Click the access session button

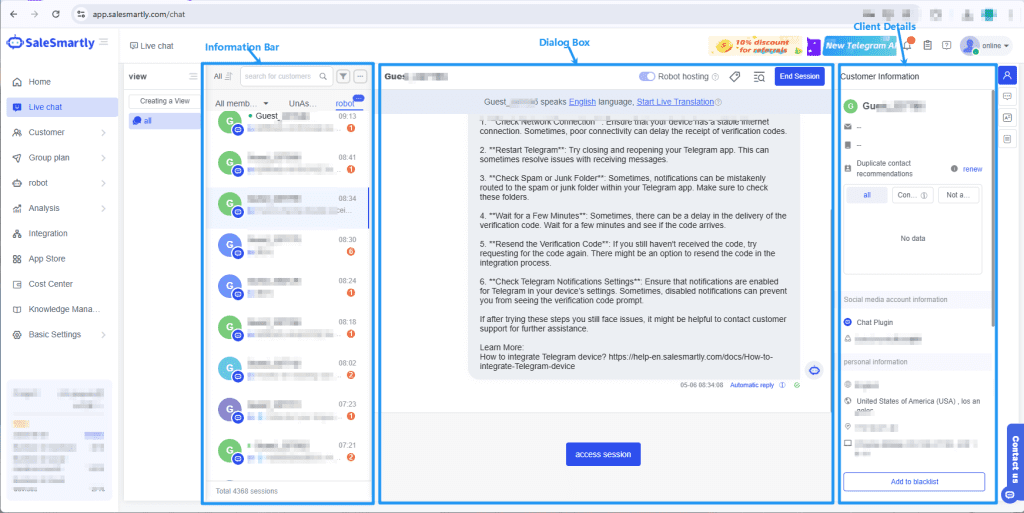click(603, 454)
